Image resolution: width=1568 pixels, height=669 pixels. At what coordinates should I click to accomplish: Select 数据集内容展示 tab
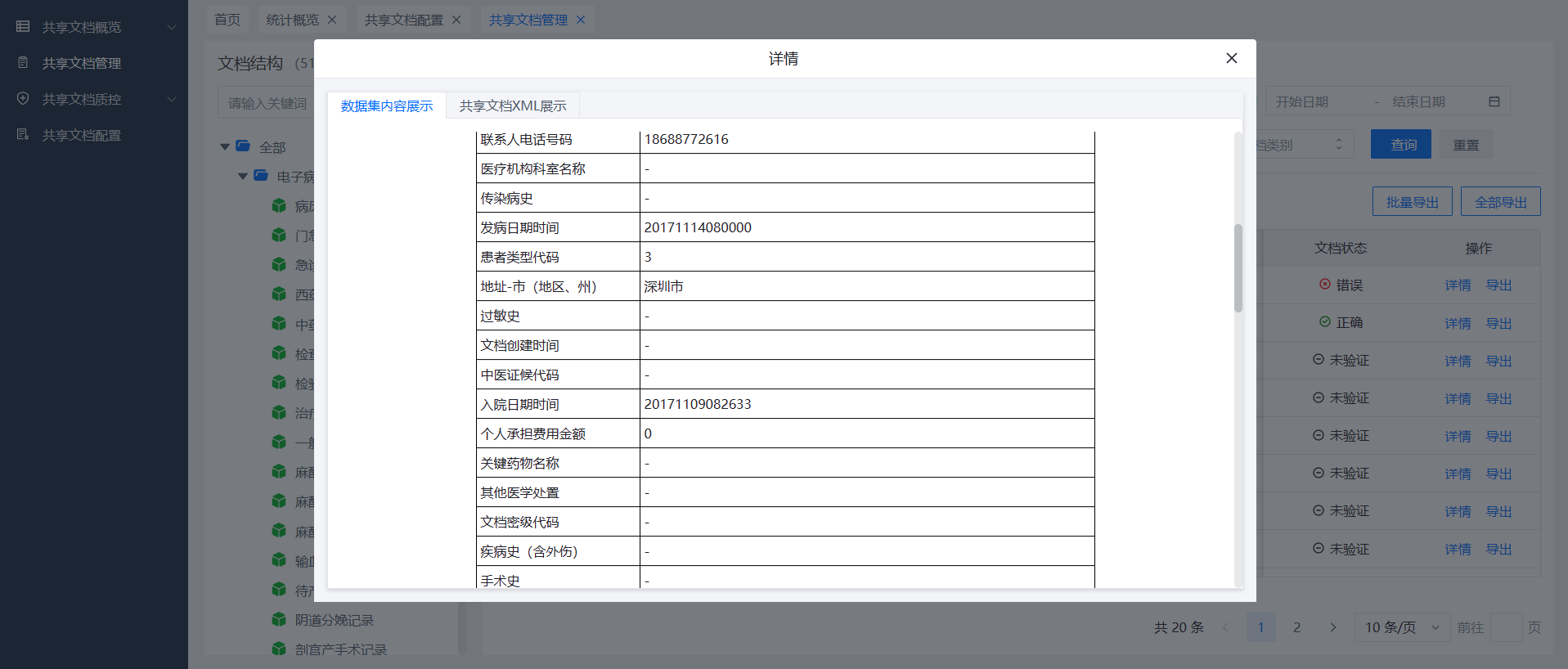(387, 106)
